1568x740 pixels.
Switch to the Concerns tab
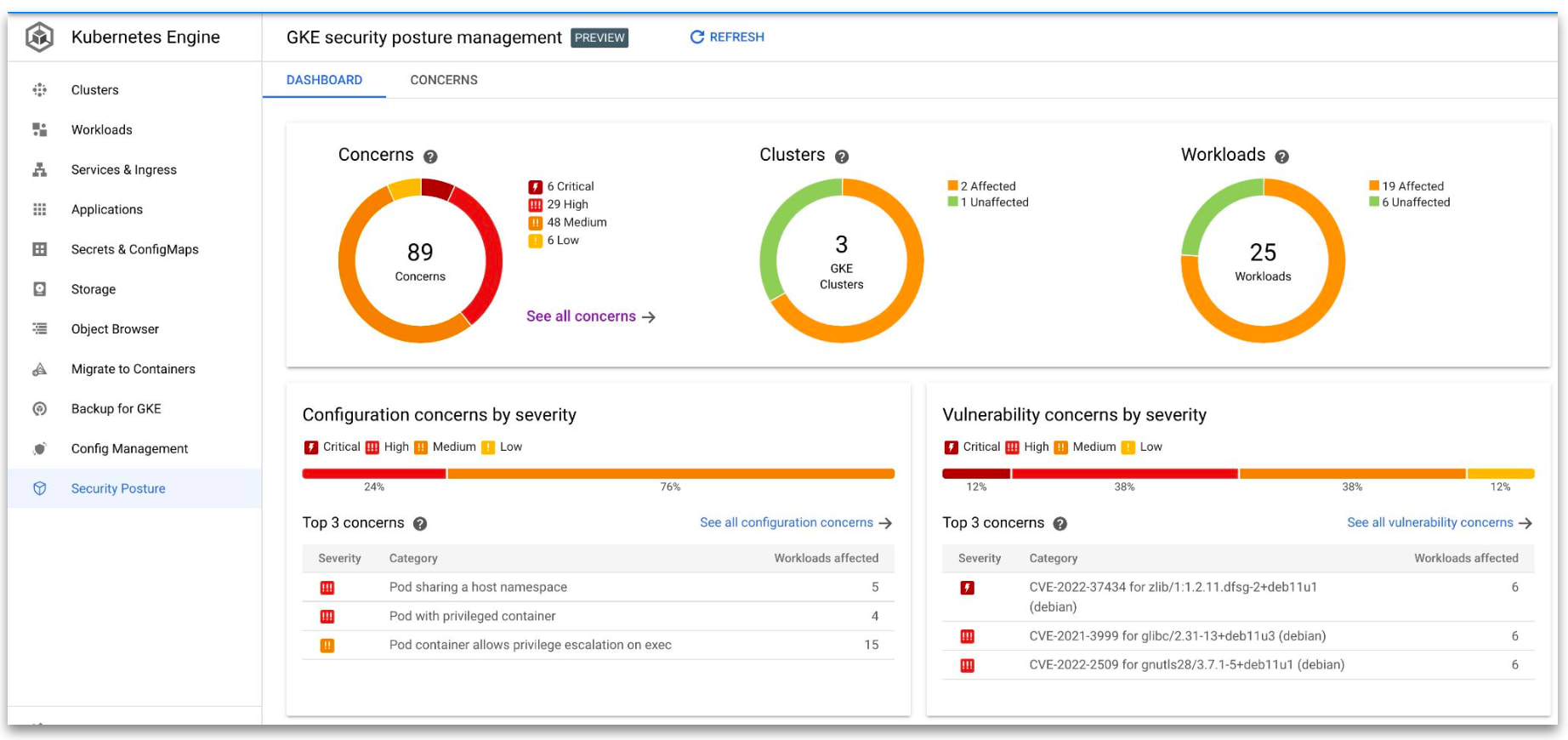tap(444, 80)
